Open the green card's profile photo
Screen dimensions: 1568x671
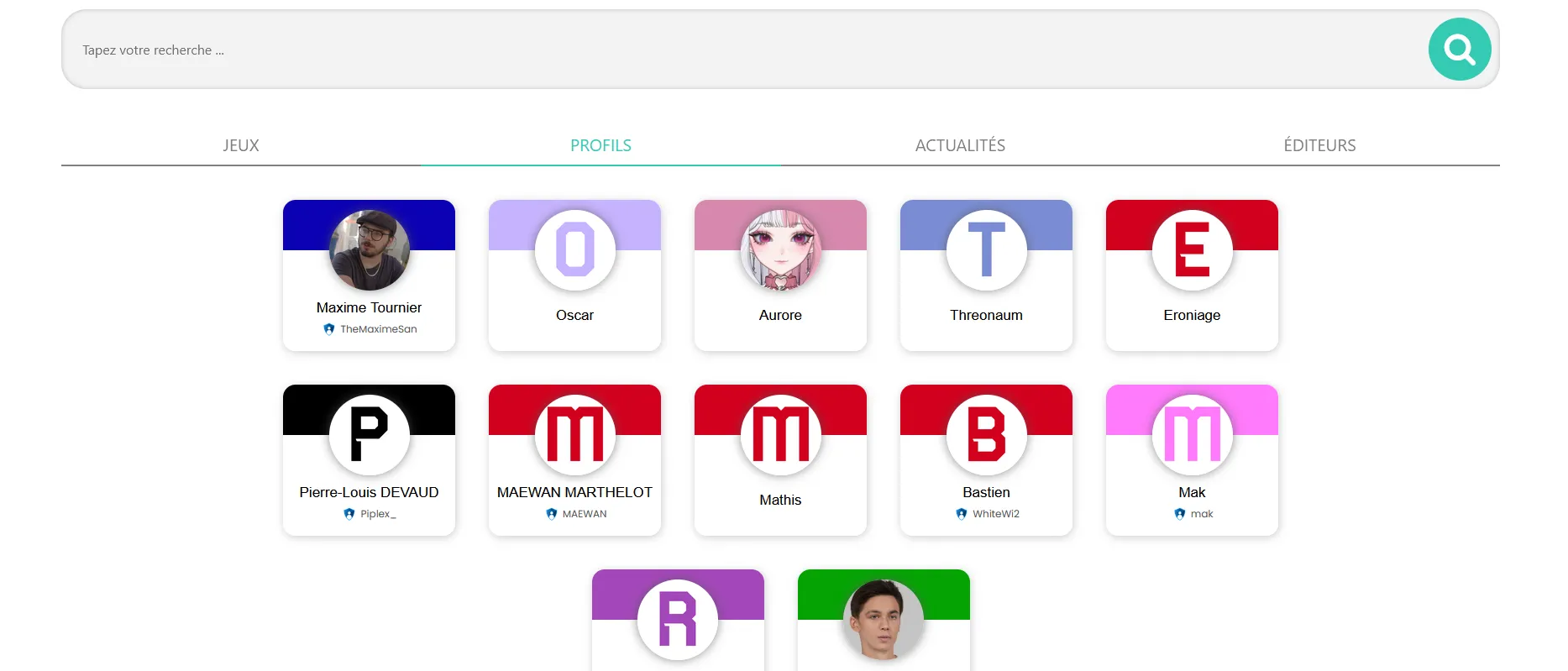(884, 620)
